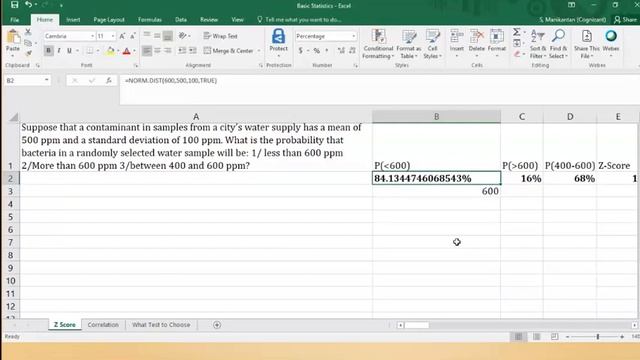Click the Increase Decimal icon

341,51
